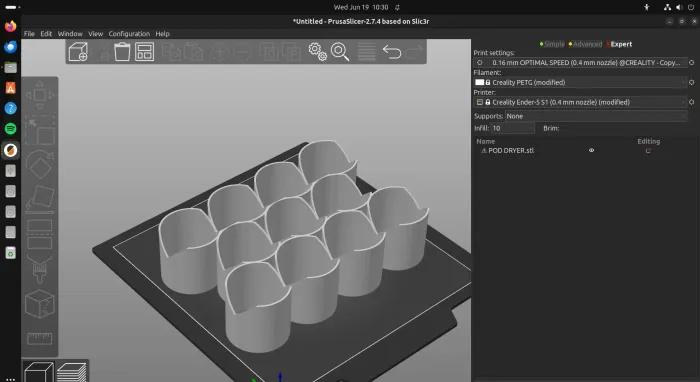Select POD DRYER.stl in the object list
The height and width of the screenshot is (382, 700).
(511, 150)
